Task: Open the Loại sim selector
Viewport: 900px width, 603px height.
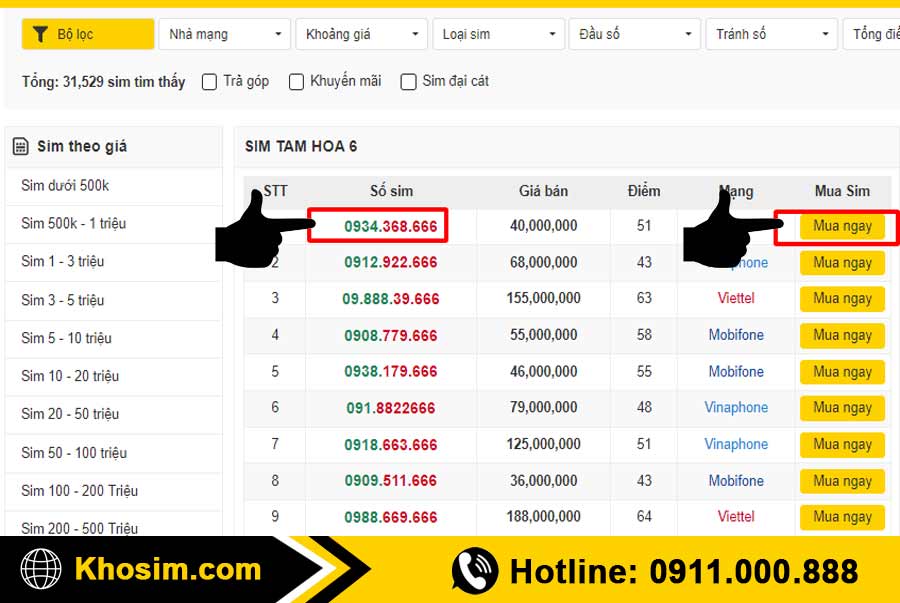Action: 498,33
